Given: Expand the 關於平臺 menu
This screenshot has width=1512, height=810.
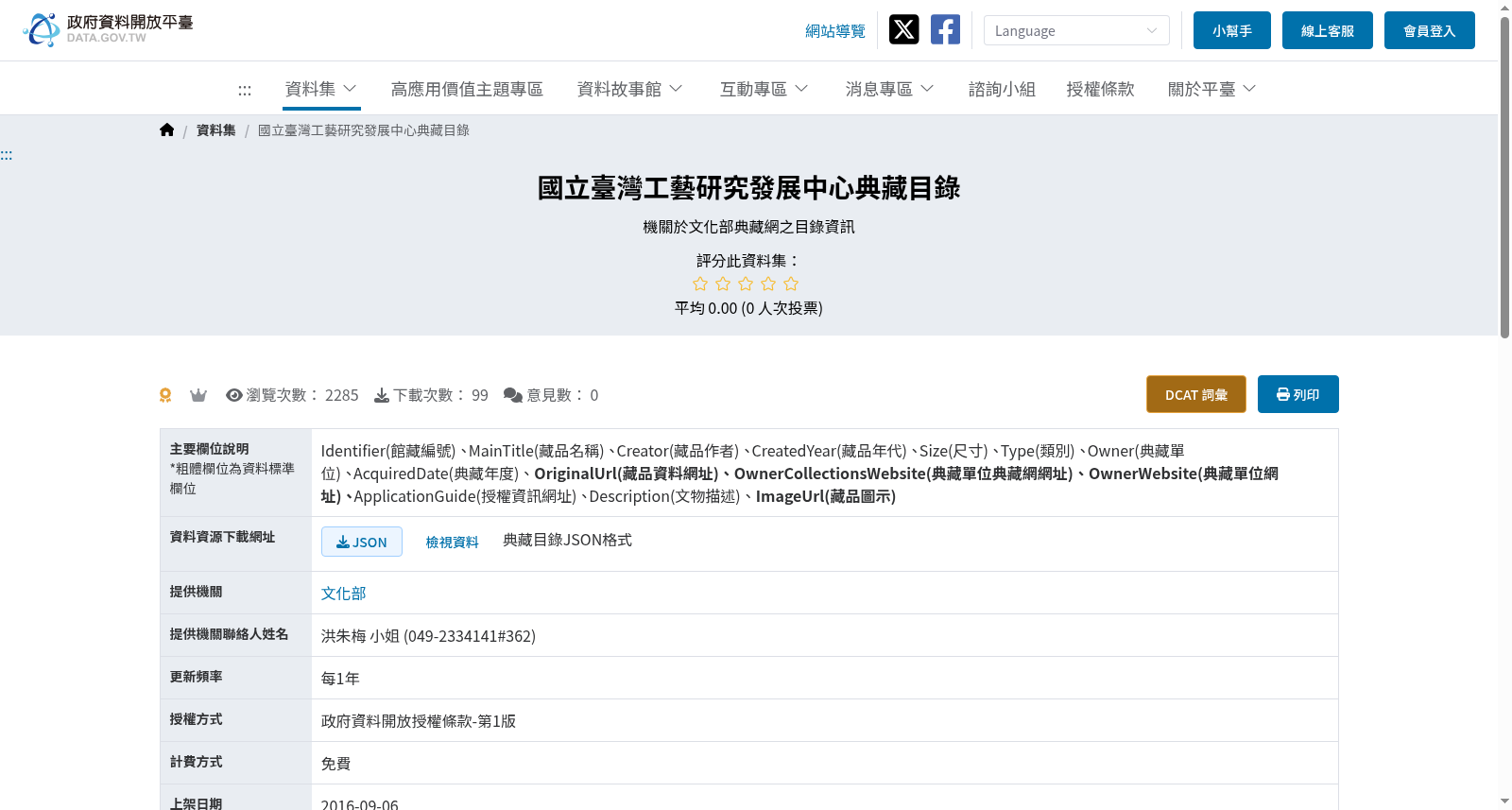Looking at the screenshot, I should [x=1211, y=89].
